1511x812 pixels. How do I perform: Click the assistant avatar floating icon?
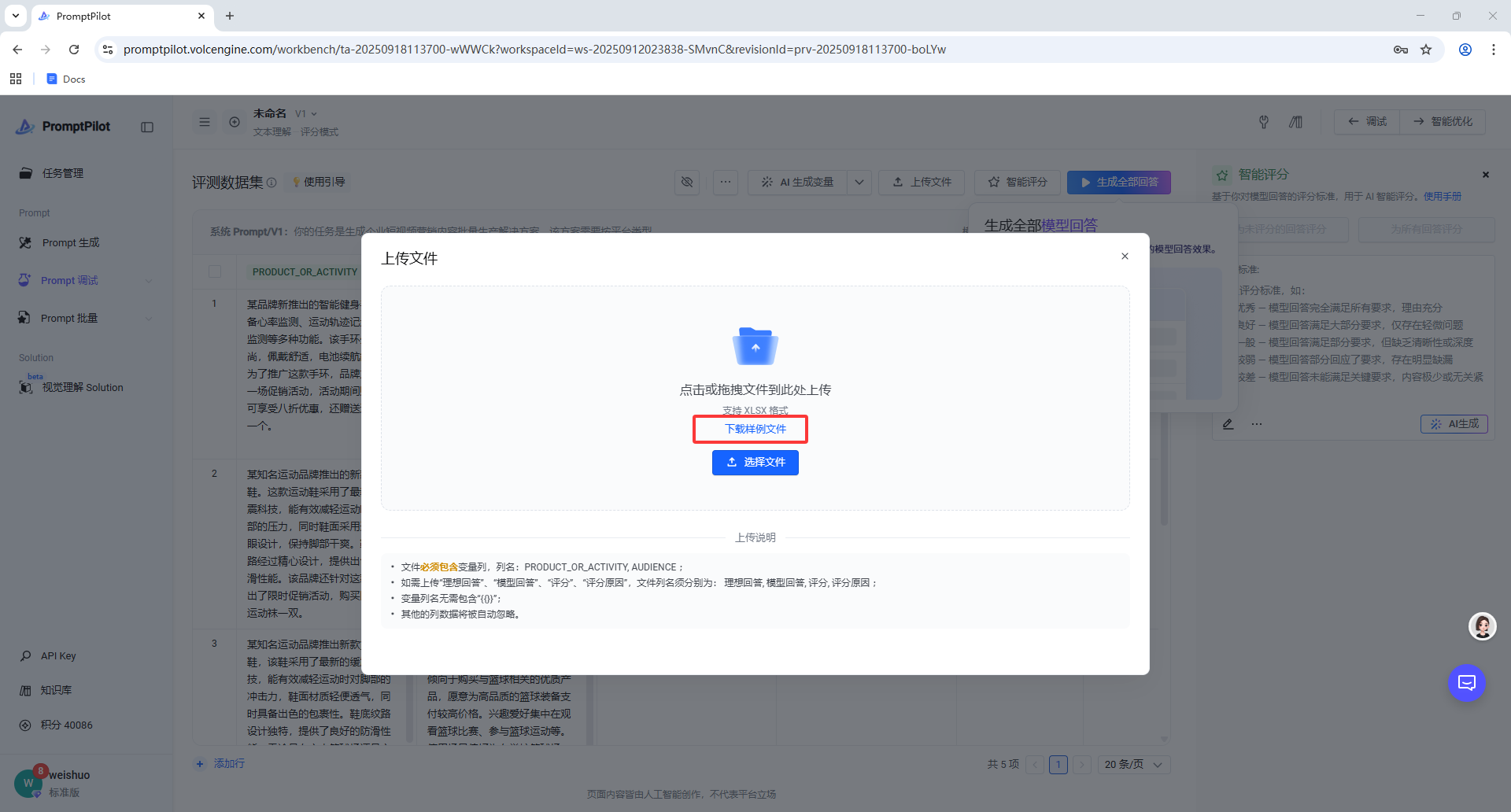[1483, 626]
